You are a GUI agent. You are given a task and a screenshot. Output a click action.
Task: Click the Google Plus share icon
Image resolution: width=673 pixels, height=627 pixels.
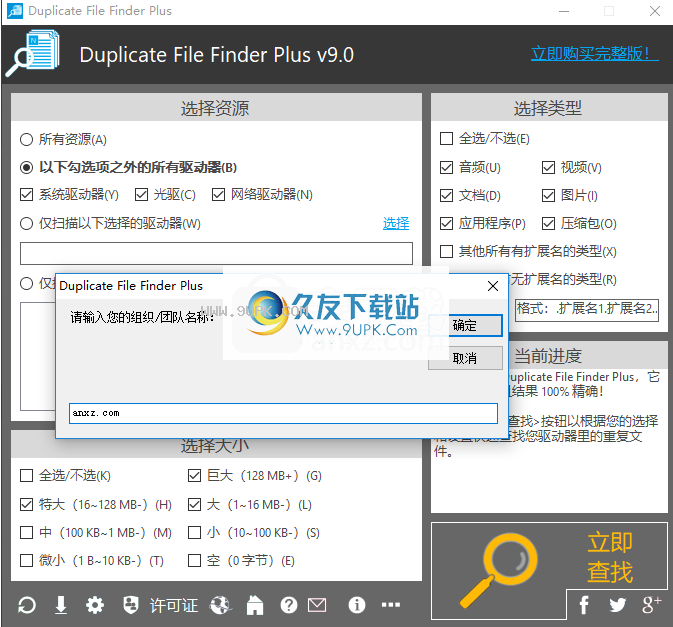pos(652,604)
